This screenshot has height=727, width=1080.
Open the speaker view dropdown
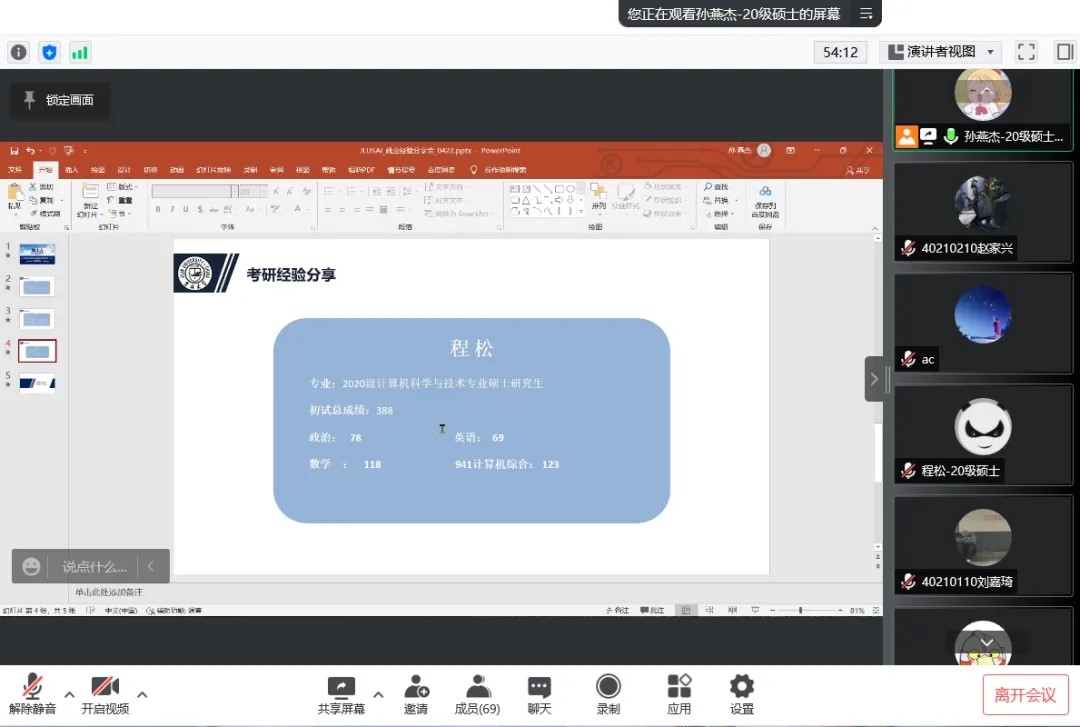click(x=940, y=52)
